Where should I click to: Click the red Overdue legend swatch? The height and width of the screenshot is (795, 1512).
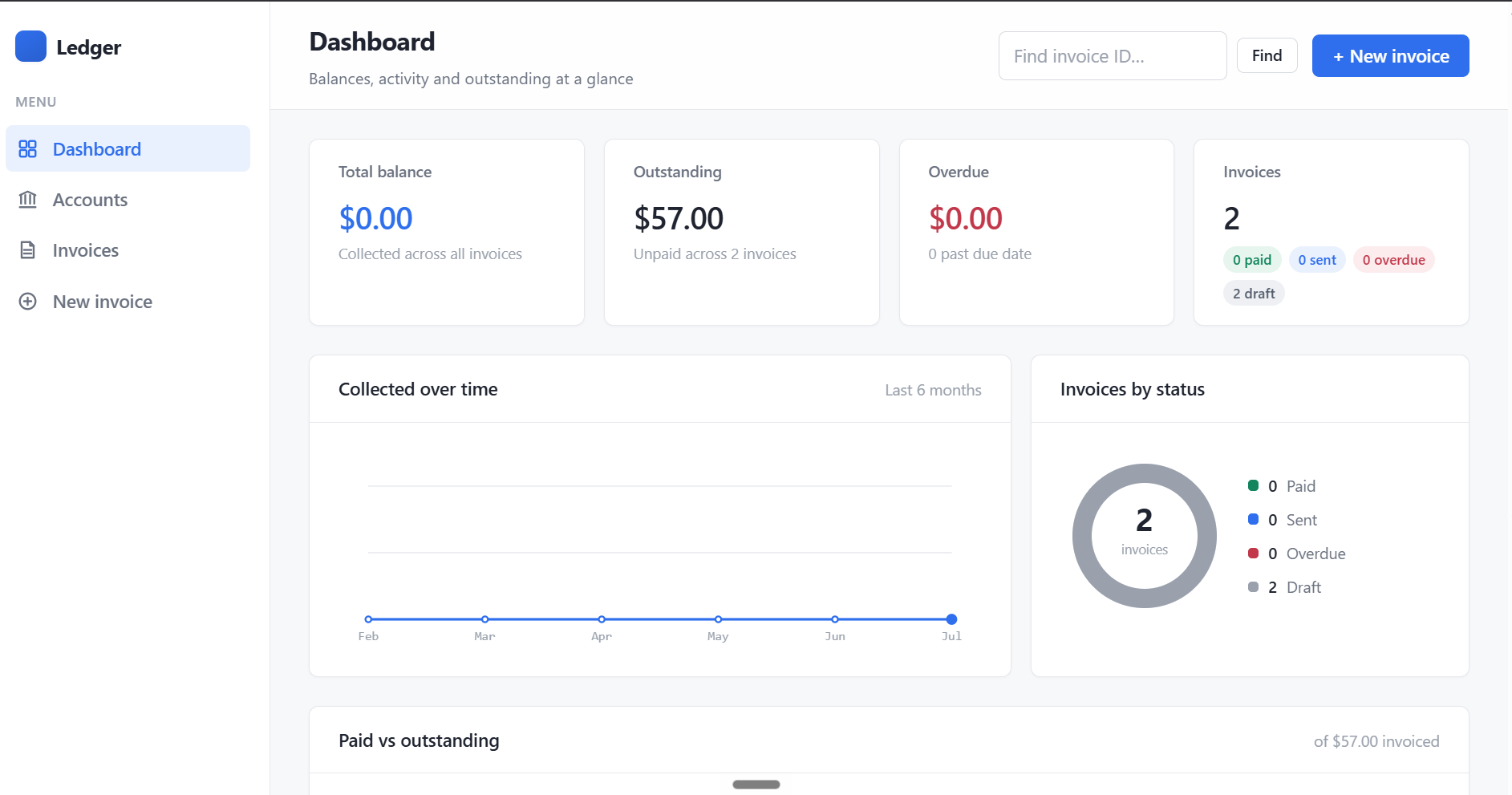click(x=1253, y=553)
